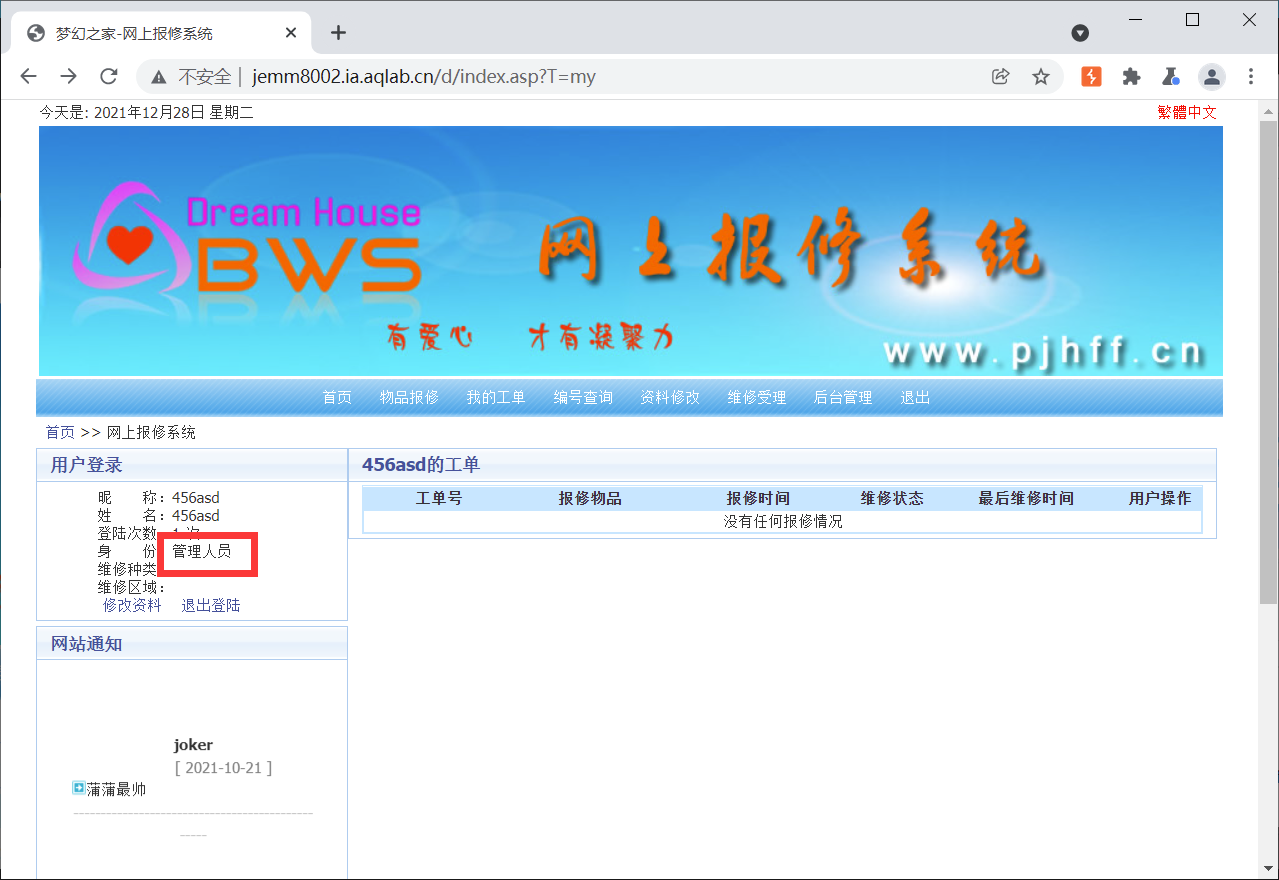This screenshot has width=1279, height=880.
Task: Click the 蒲蒲最帅 notice title
Action: pos(116,789)
